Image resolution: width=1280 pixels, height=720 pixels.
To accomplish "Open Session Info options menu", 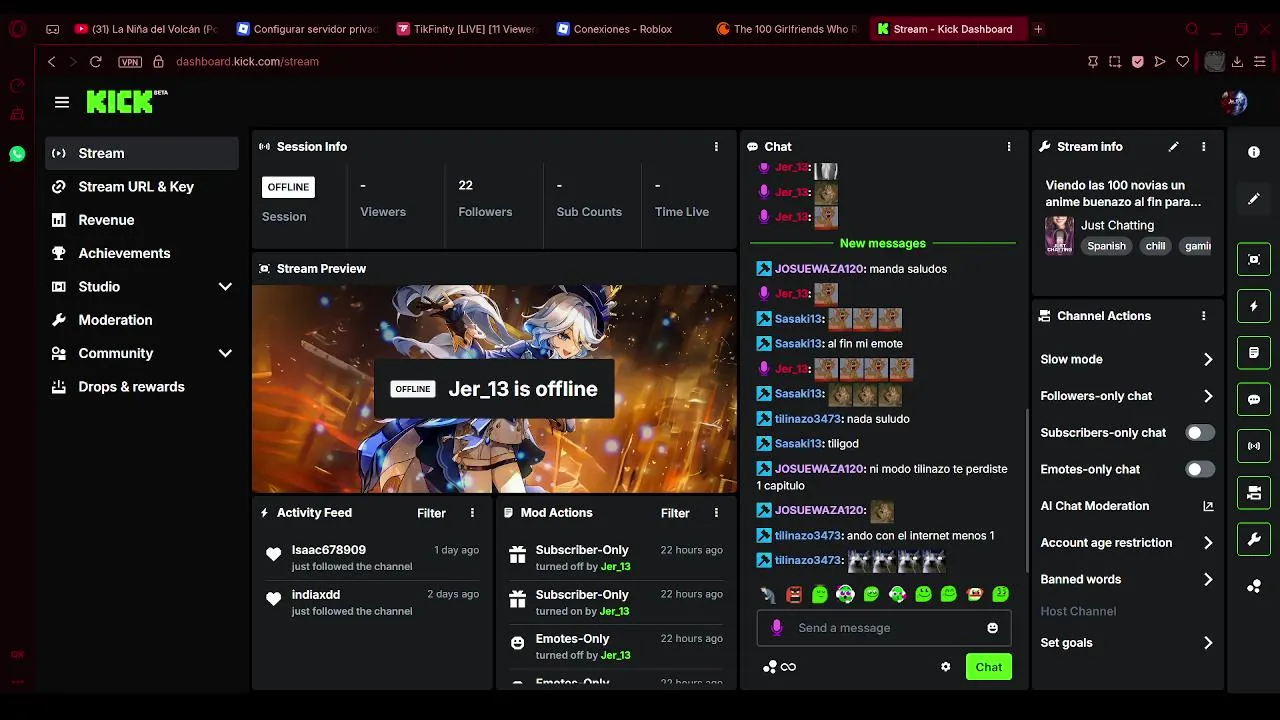I will (x=716, y=147).
